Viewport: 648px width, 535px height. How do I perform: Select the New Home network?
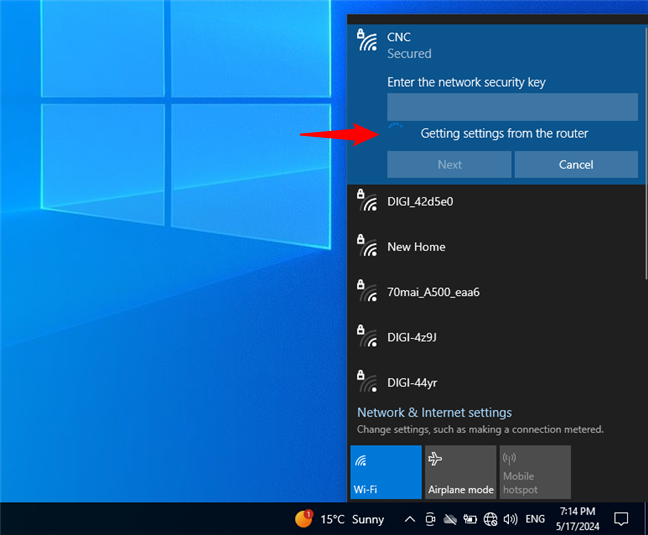[x=496, y=247]
